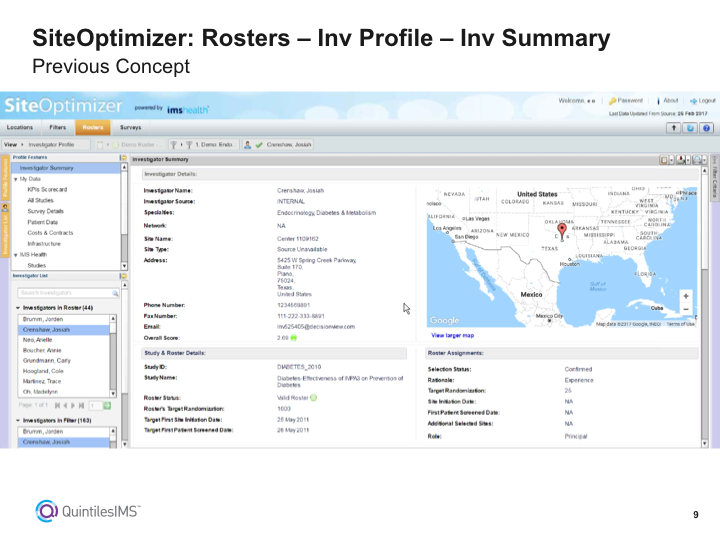
Task: Click the Password key icon
Action: click(x=612, y=101)
